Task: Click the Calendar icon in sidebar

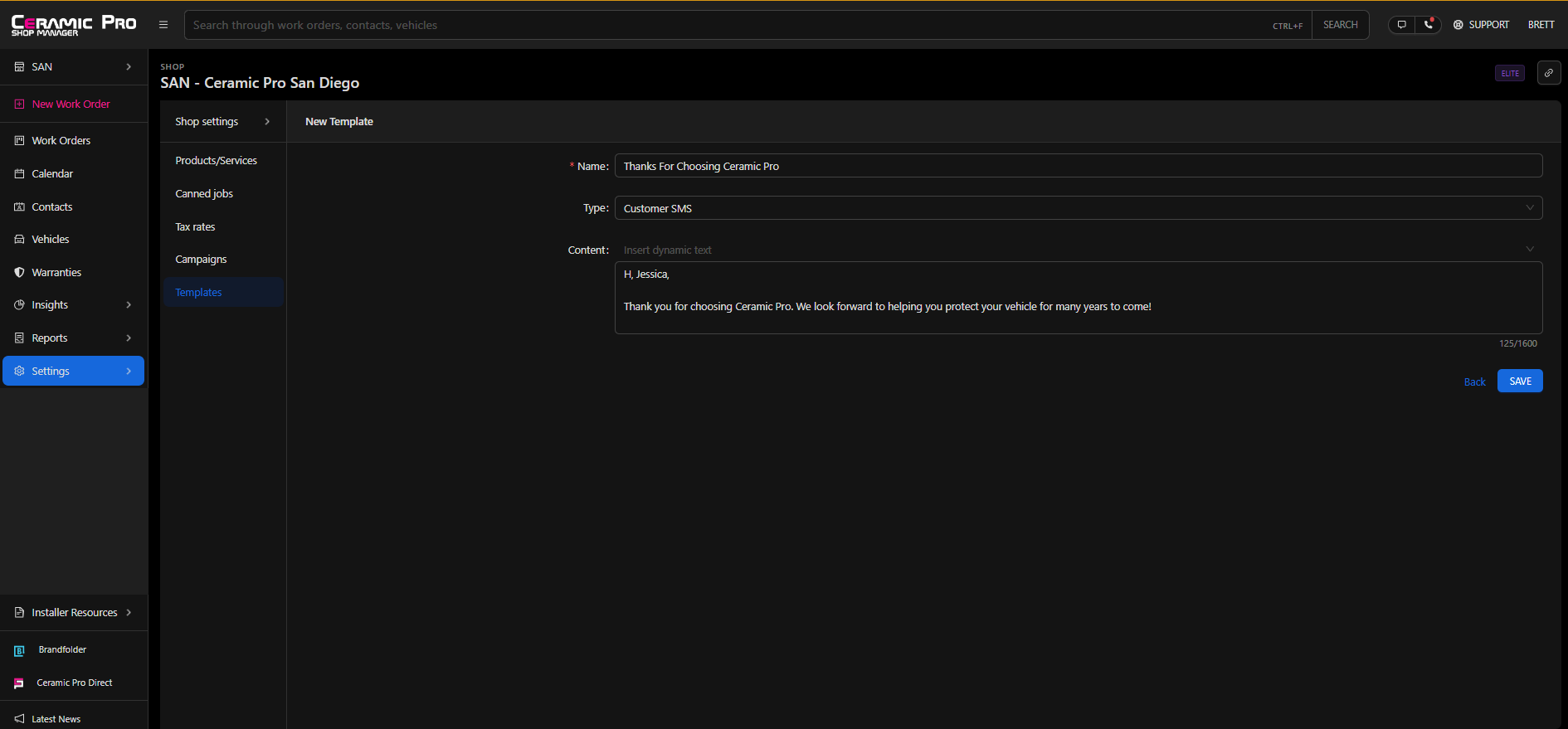Action: pos(19,174)
